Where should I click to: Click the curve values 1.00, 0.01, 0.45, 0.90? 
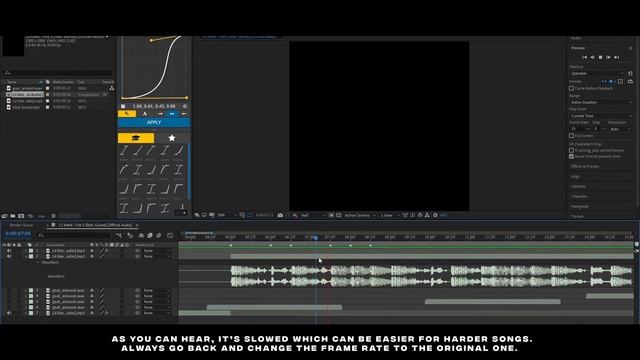[154, 106]
